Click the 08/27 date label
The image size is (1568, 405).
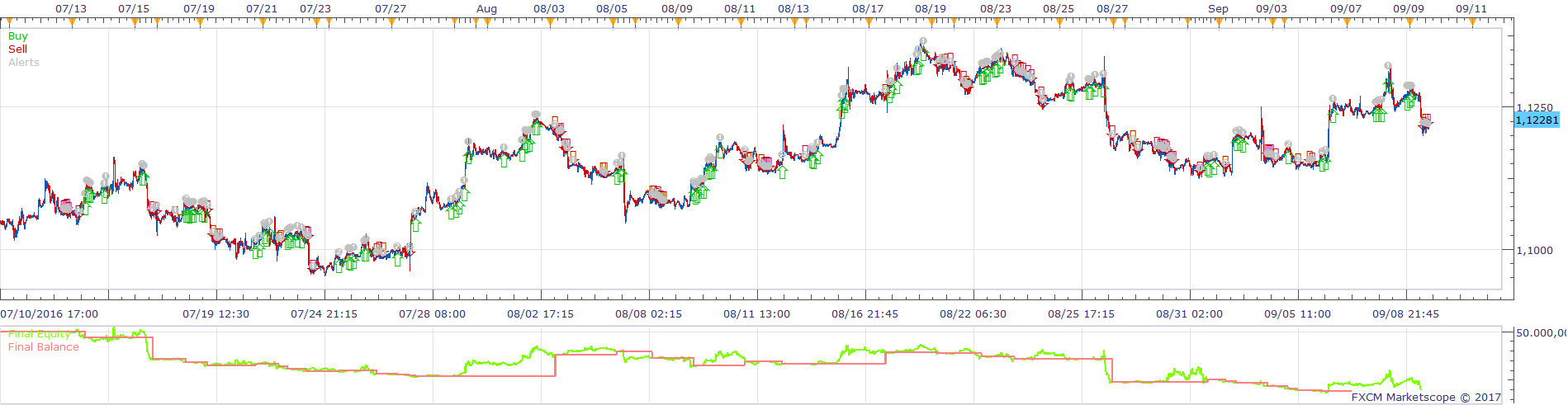tap(1112, 9)
